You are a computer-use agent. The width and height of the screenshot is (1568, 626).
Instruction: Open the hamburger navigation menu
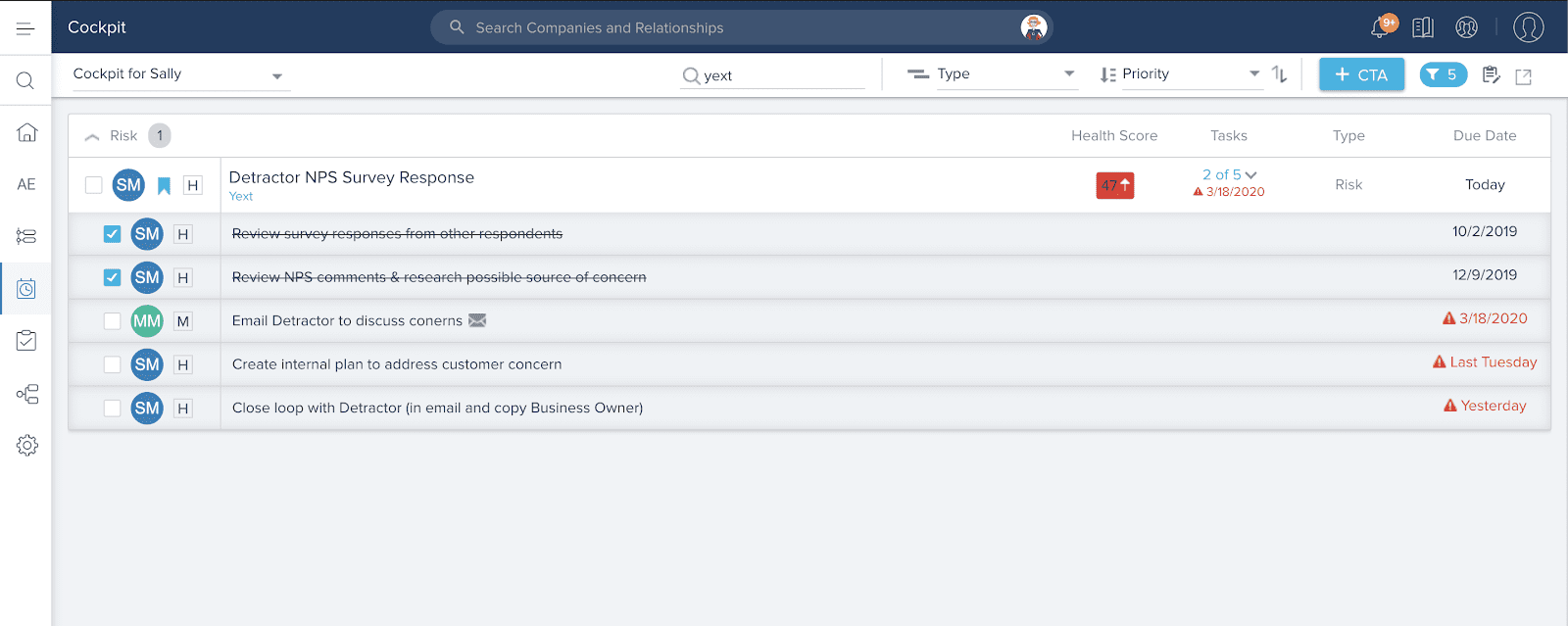click(25, 28)
